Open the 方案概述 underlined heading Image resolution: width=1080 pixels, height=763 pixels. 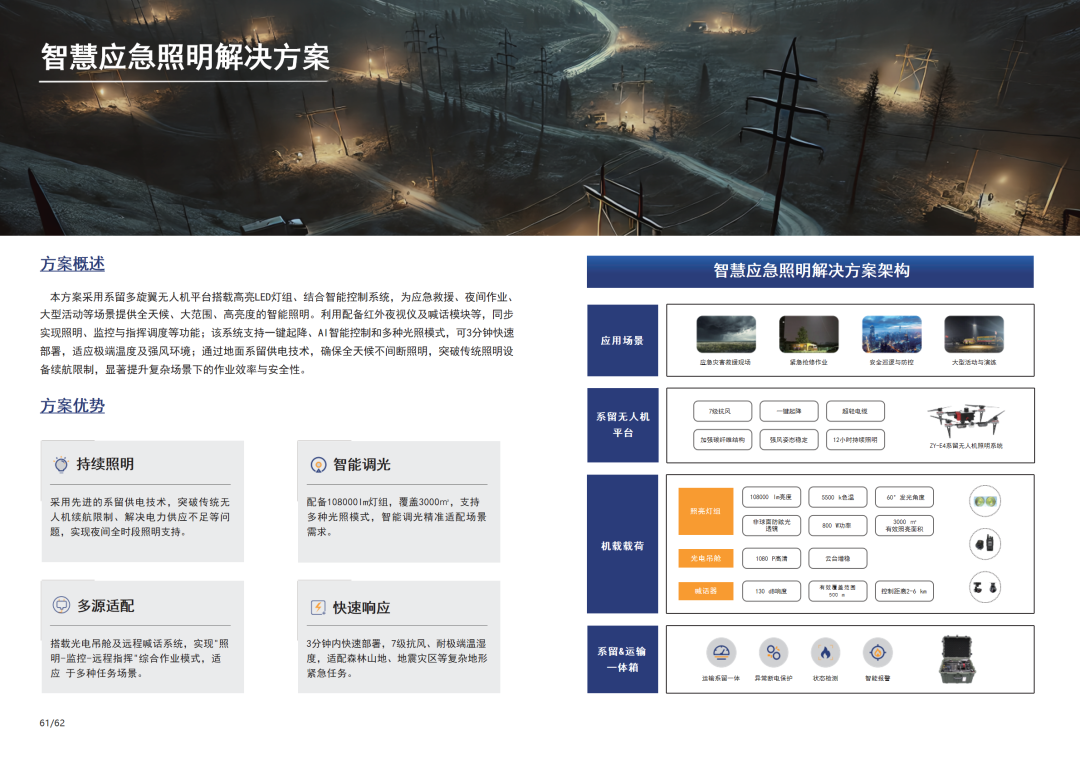tap(72, 264)
